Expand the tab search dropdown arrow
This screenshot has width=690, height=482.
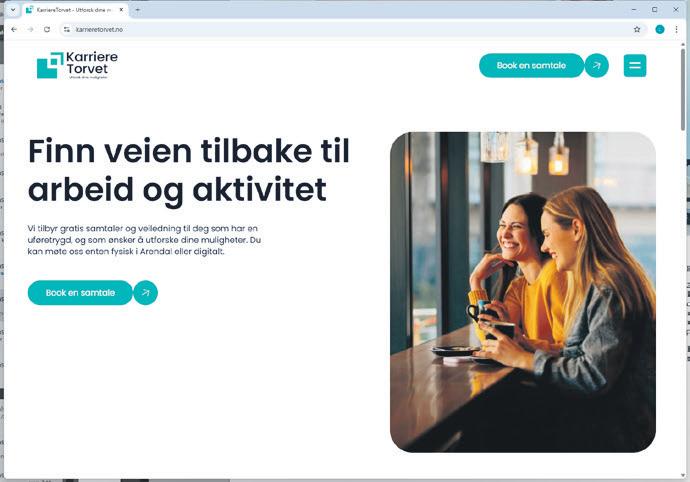(13, 10)
